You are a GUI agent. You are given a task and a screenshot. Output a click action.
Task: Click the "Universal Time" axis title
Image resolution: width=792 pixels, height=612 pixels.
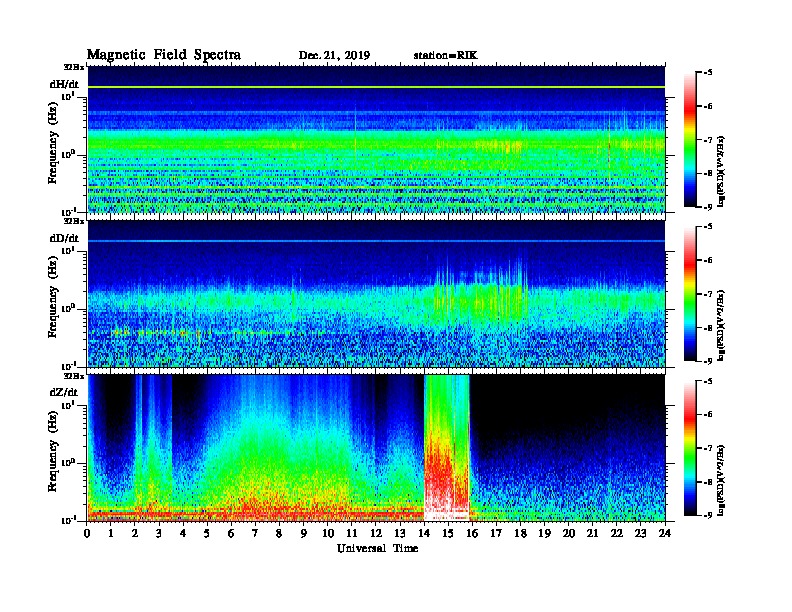point(377,548)
